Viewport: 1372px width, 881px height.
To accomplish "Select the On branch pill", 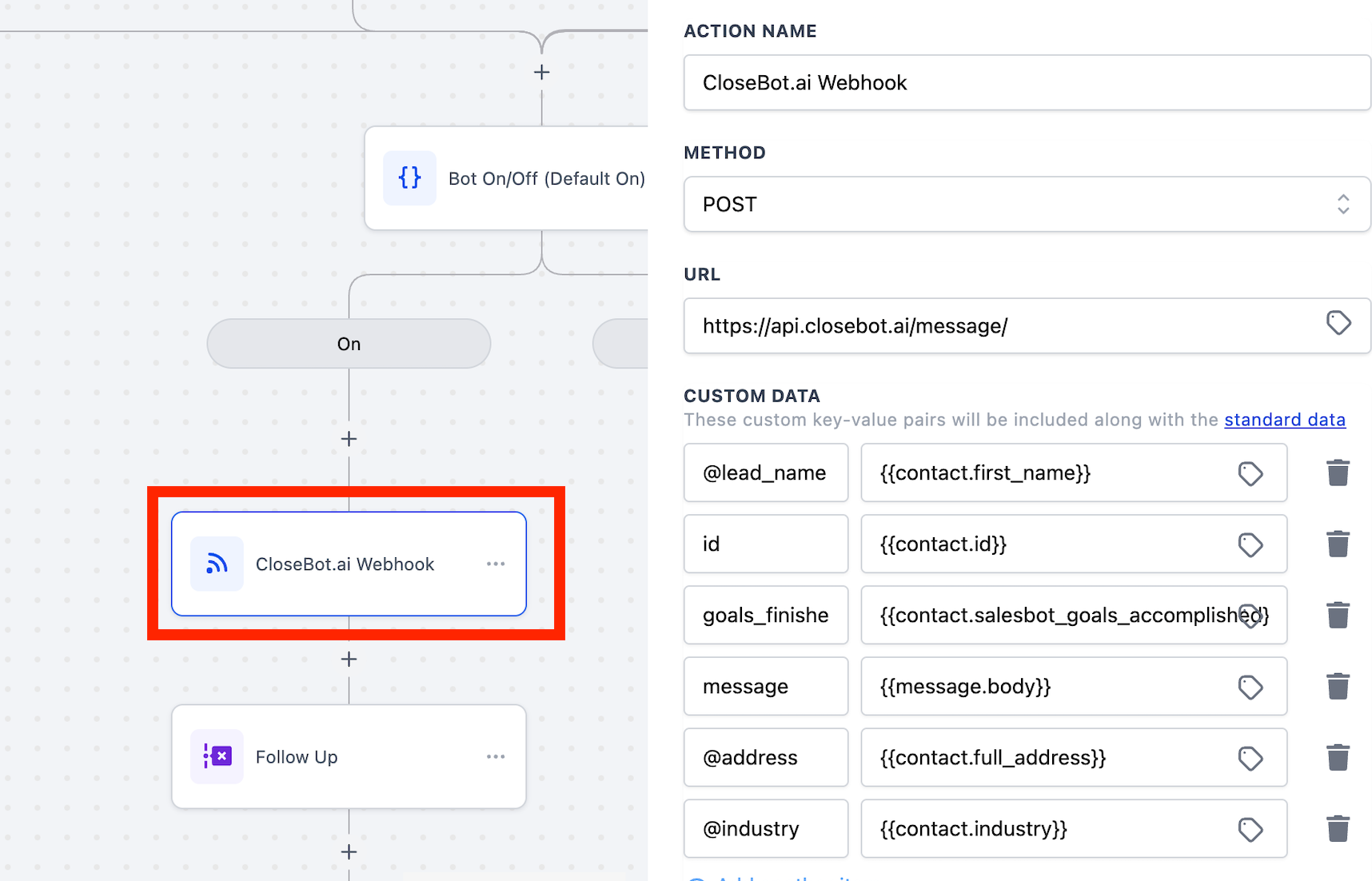I will tap(349, 344).
